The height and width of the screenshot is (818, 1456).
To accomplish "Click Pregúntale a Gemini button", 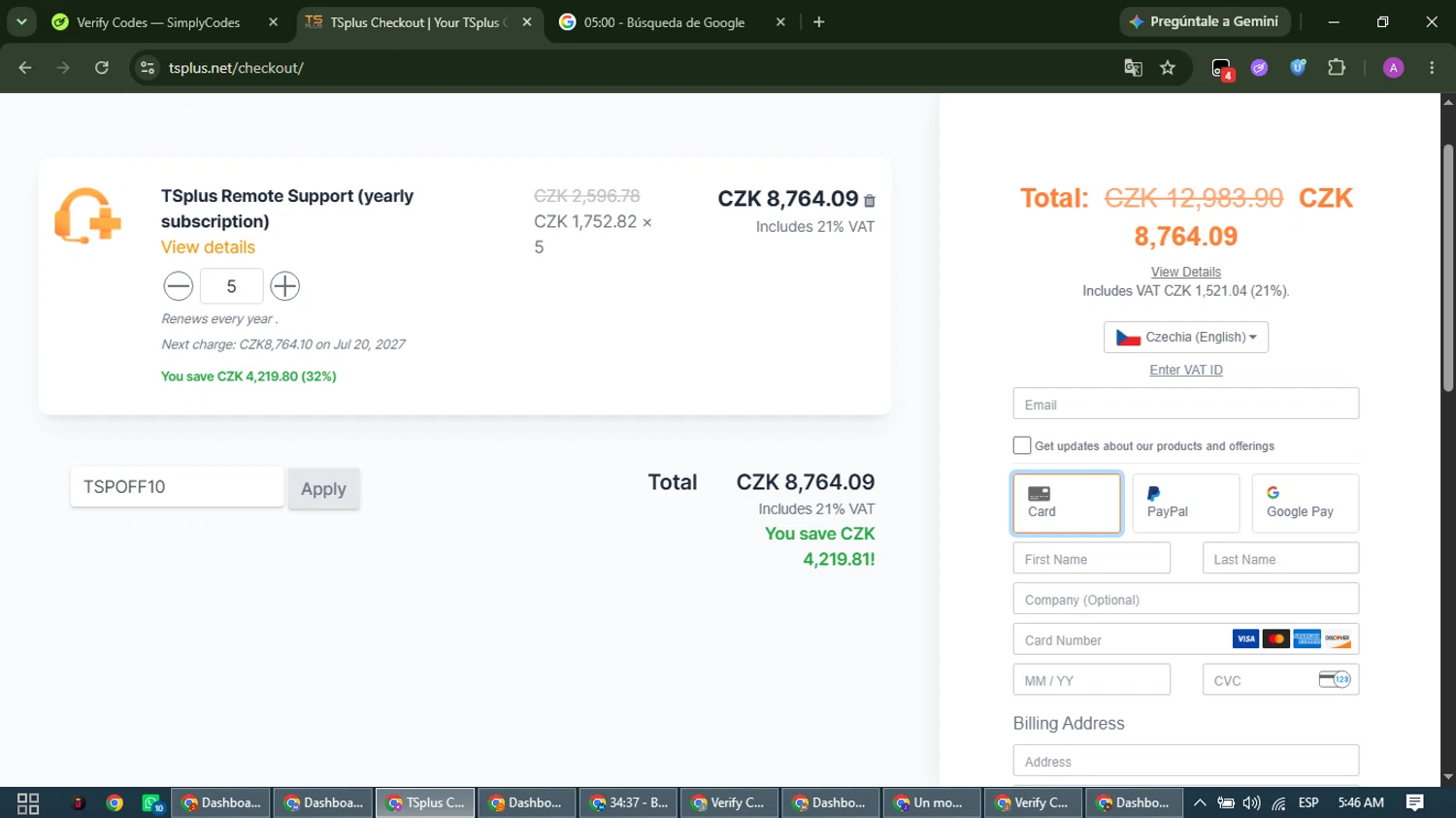I will click(x=1205, y=21).
